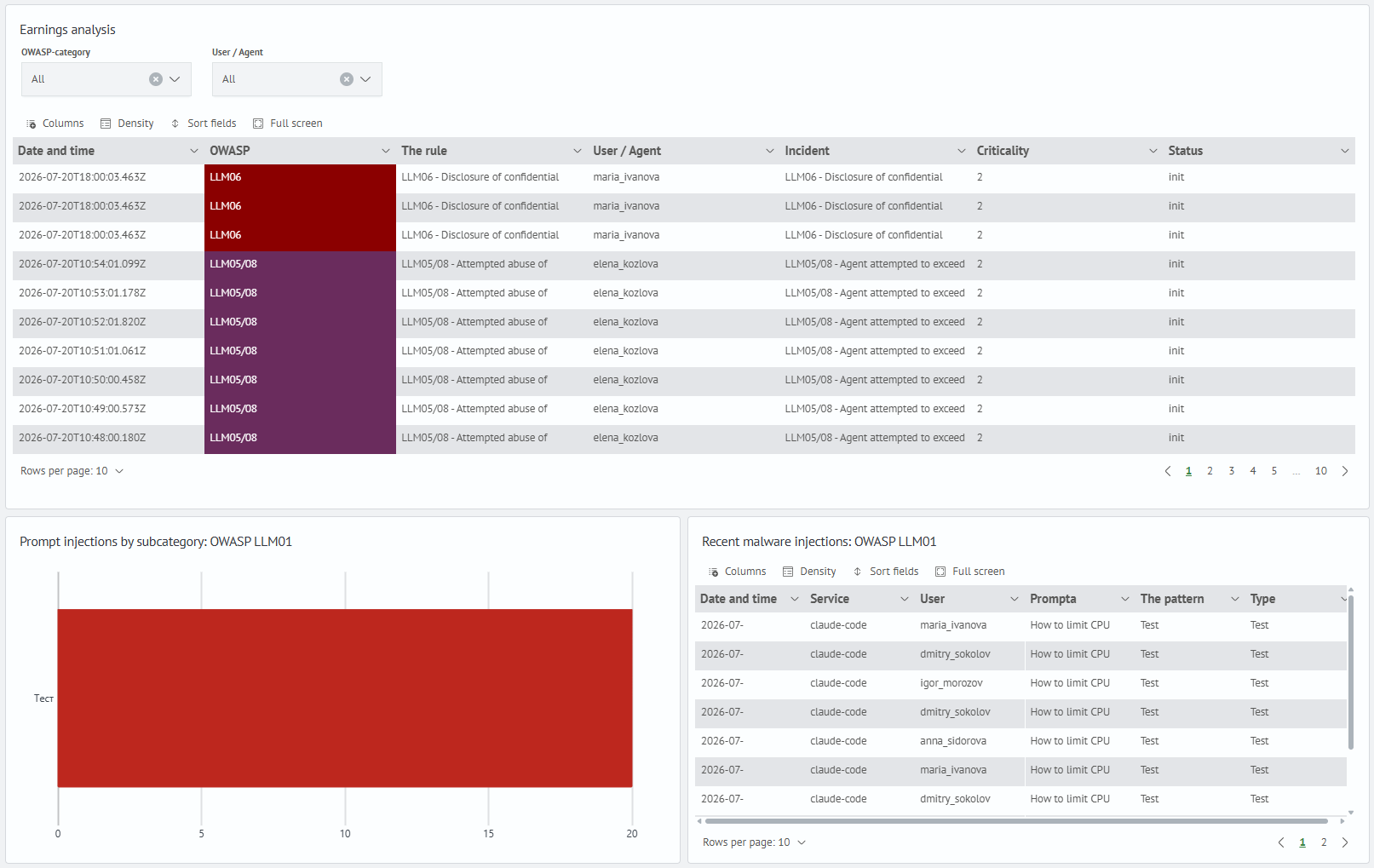The height and width of the screenshot is (868, 1374).
Task: Go to next page in malware injections pagination
Action: [1345, 842]
